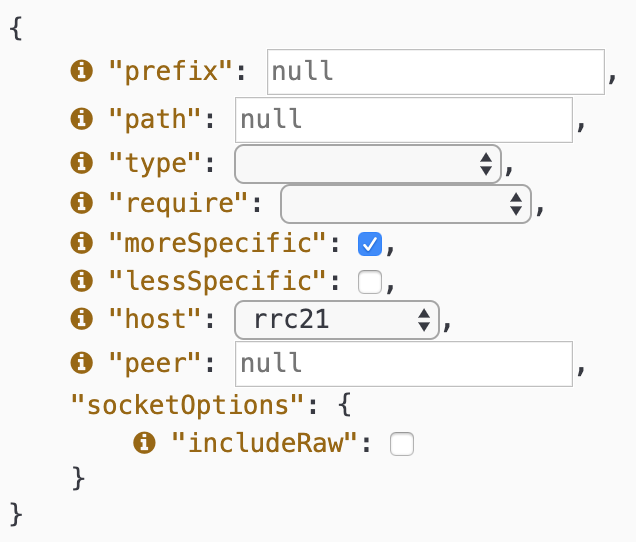Show info for "lessSpecific" field
This screenshot has width=636, height=542.
coord(82,281)
